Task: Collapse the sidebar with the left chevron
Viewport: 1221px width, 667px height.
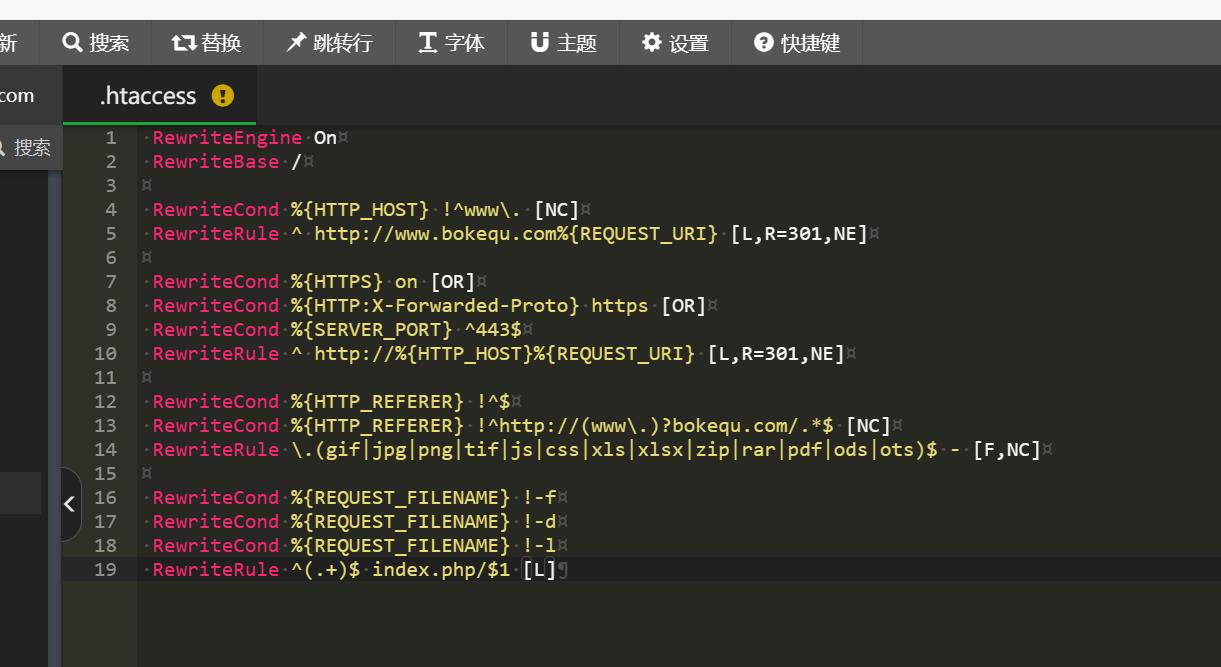Action: click(69, 504)
